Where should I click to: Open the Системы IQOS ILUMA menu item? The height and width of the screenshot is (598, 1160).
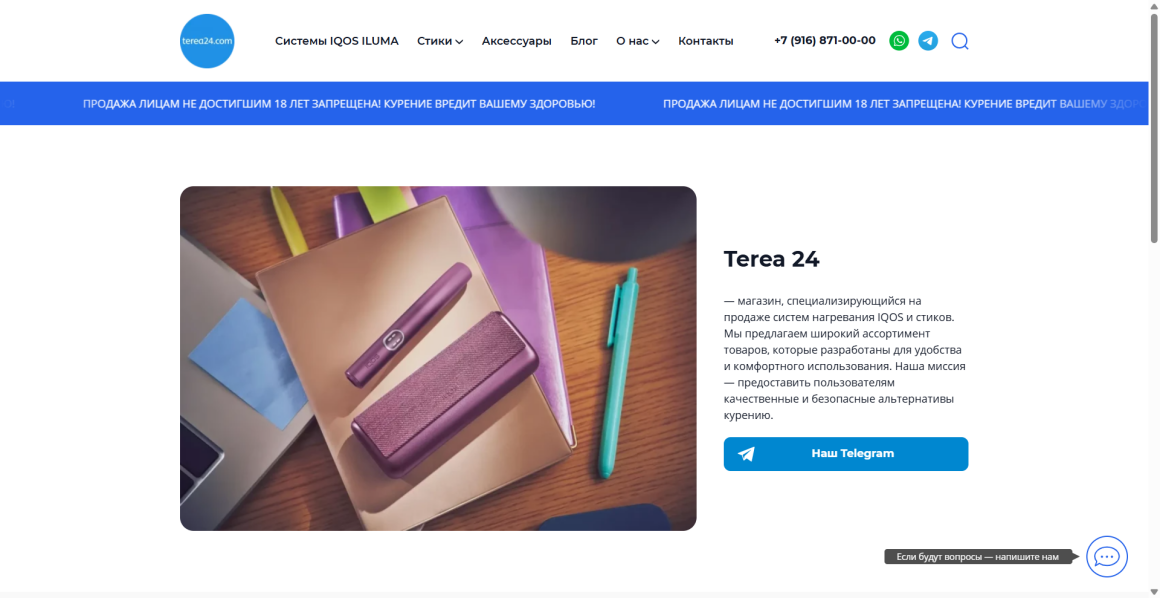(337, 41)
